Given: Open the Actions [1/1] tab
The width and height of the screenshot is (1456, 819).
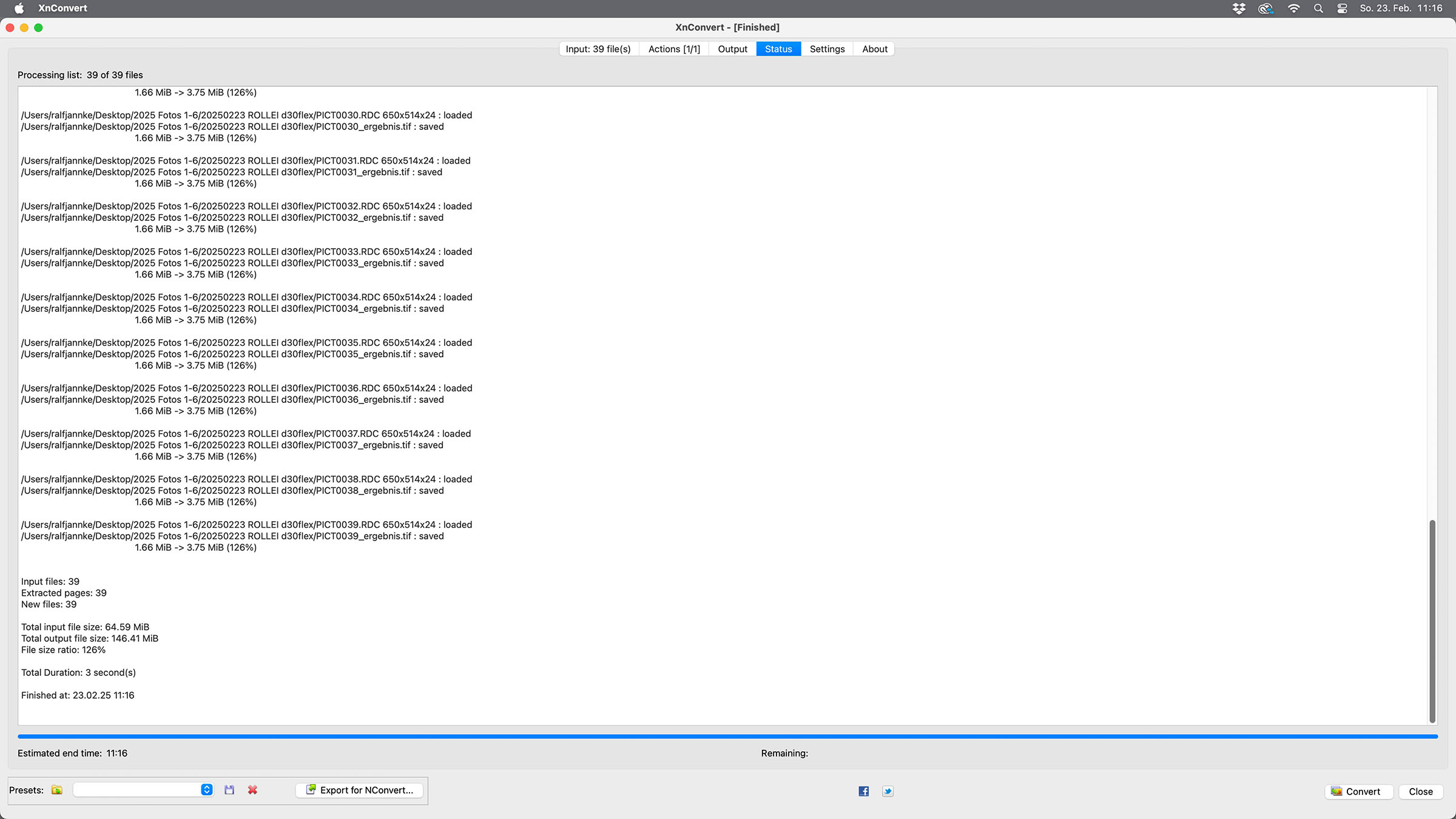Looking at the screenshot, I should pos(674,49).
